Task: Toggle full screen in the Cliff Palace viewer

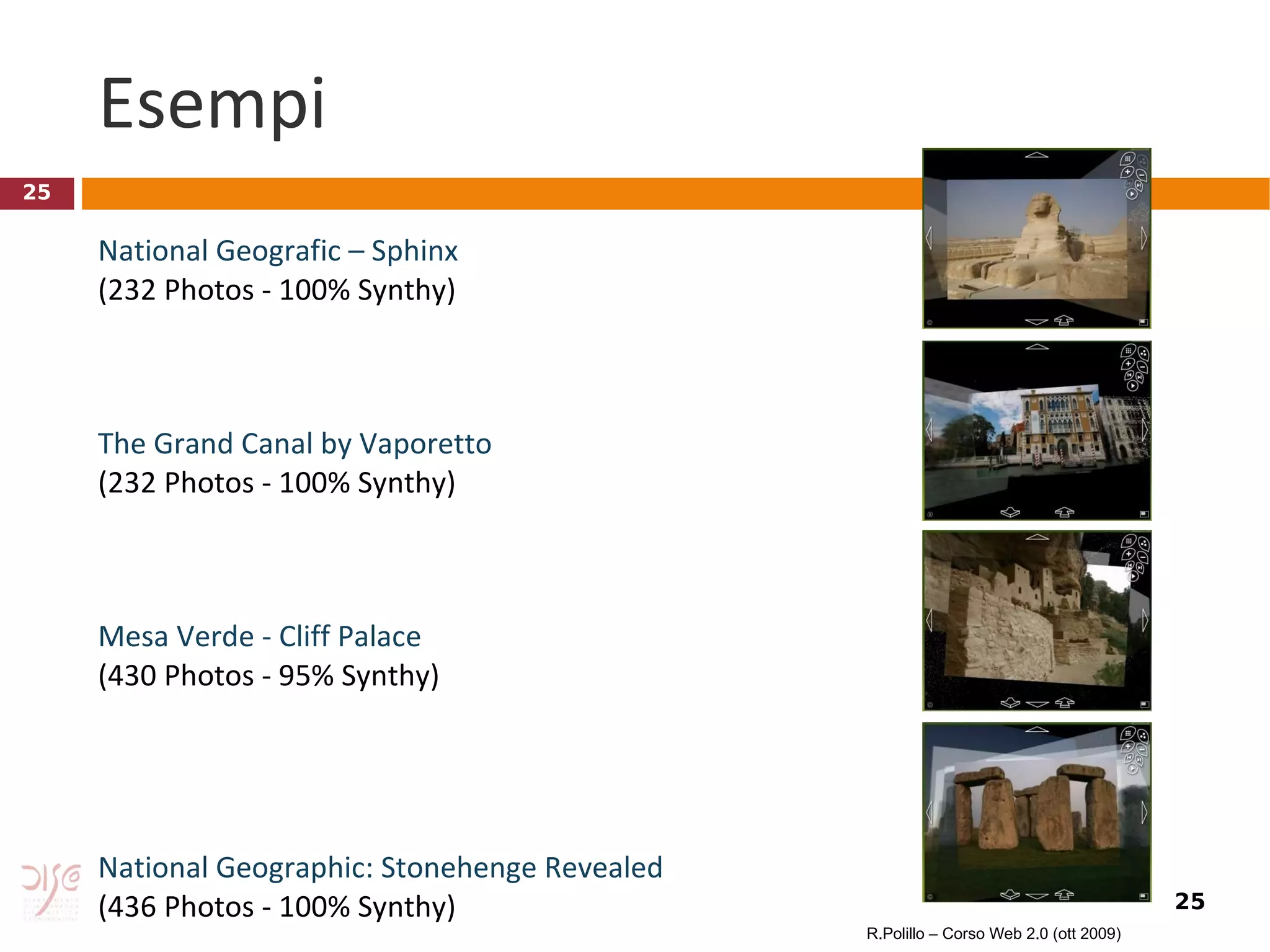Action: click(1144, 705)
